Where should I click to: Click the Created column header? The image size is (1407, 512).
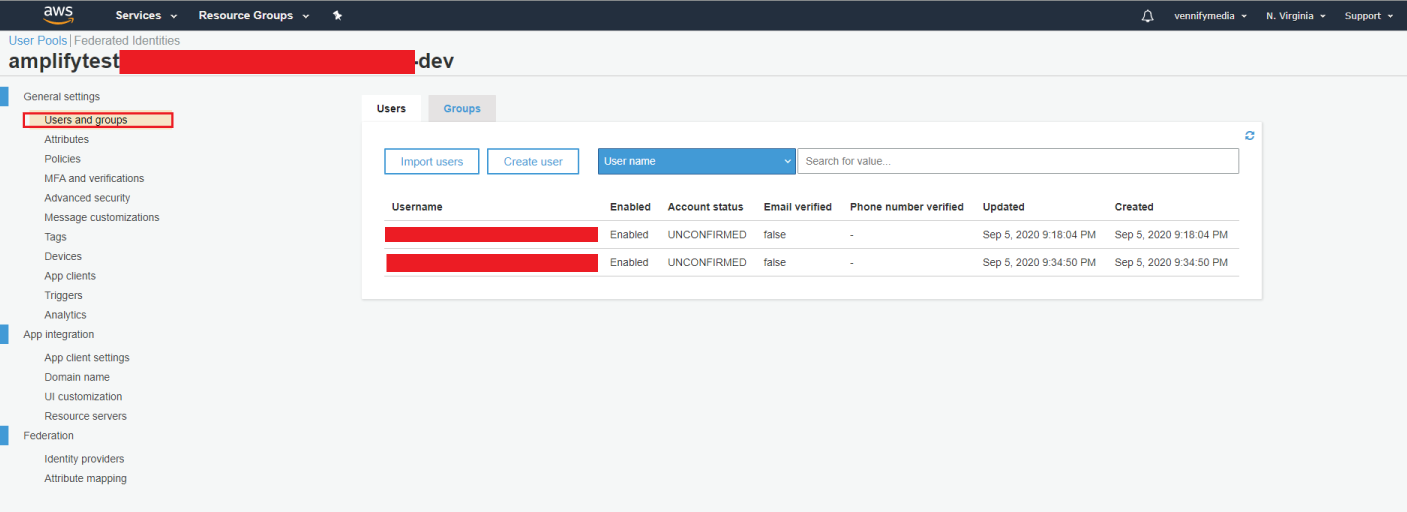(x=1134, y=207)
